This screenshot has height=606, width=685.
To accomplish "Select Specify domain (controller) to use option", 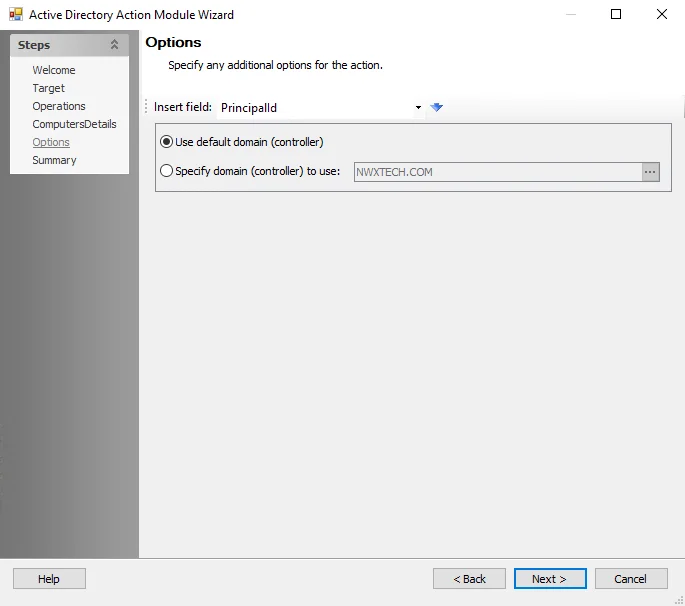I will coord(166,171).
